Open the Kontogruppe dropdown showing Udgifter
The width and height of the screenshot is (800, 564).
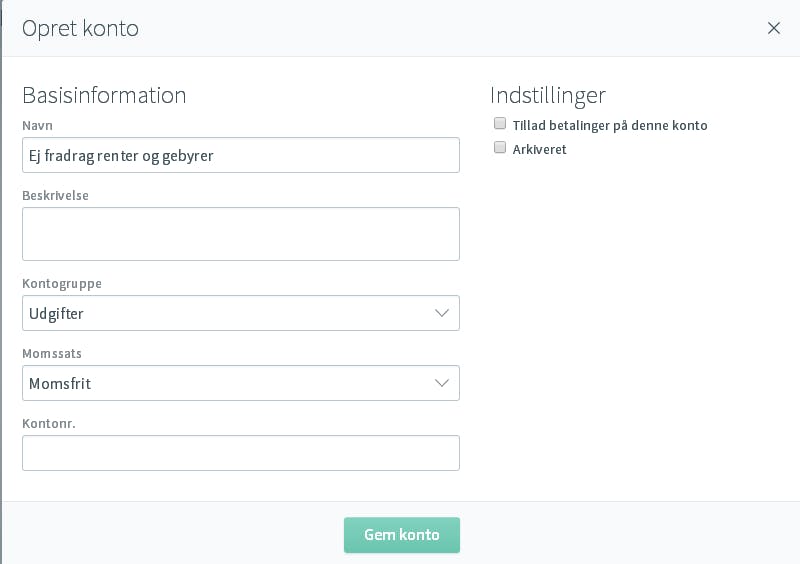[241, 313]
